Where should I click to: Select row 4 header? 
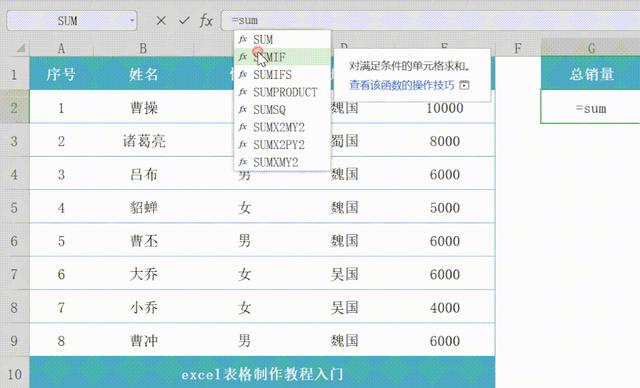14,174
